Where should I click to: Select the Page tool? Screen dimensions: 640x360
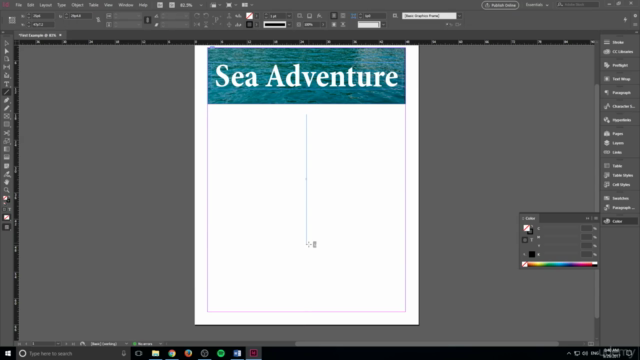point(7,59)
